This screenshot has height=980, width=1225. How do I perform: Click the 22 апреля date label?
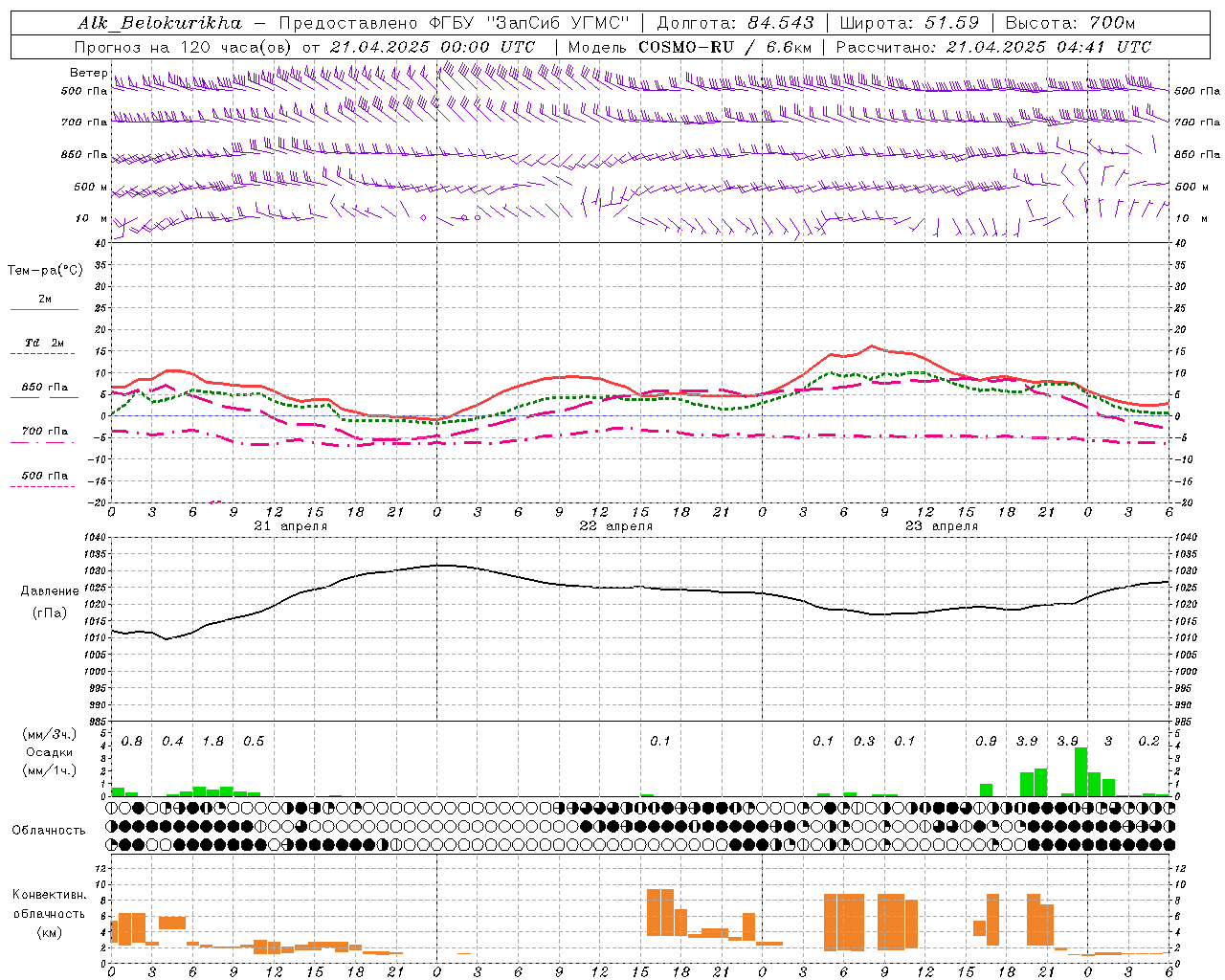(x=616, y=526)
